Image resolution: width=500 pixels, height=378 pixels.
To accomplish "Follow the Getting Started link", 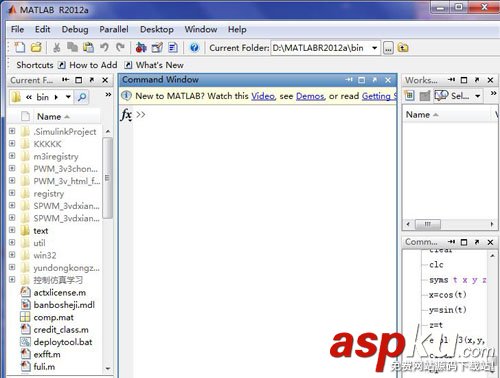I will [x=379, y=96].
